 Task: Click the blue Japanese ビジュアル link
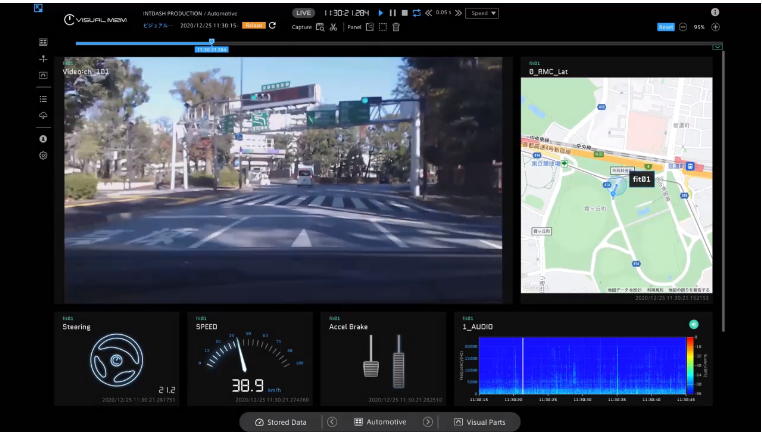pos(156,25)
